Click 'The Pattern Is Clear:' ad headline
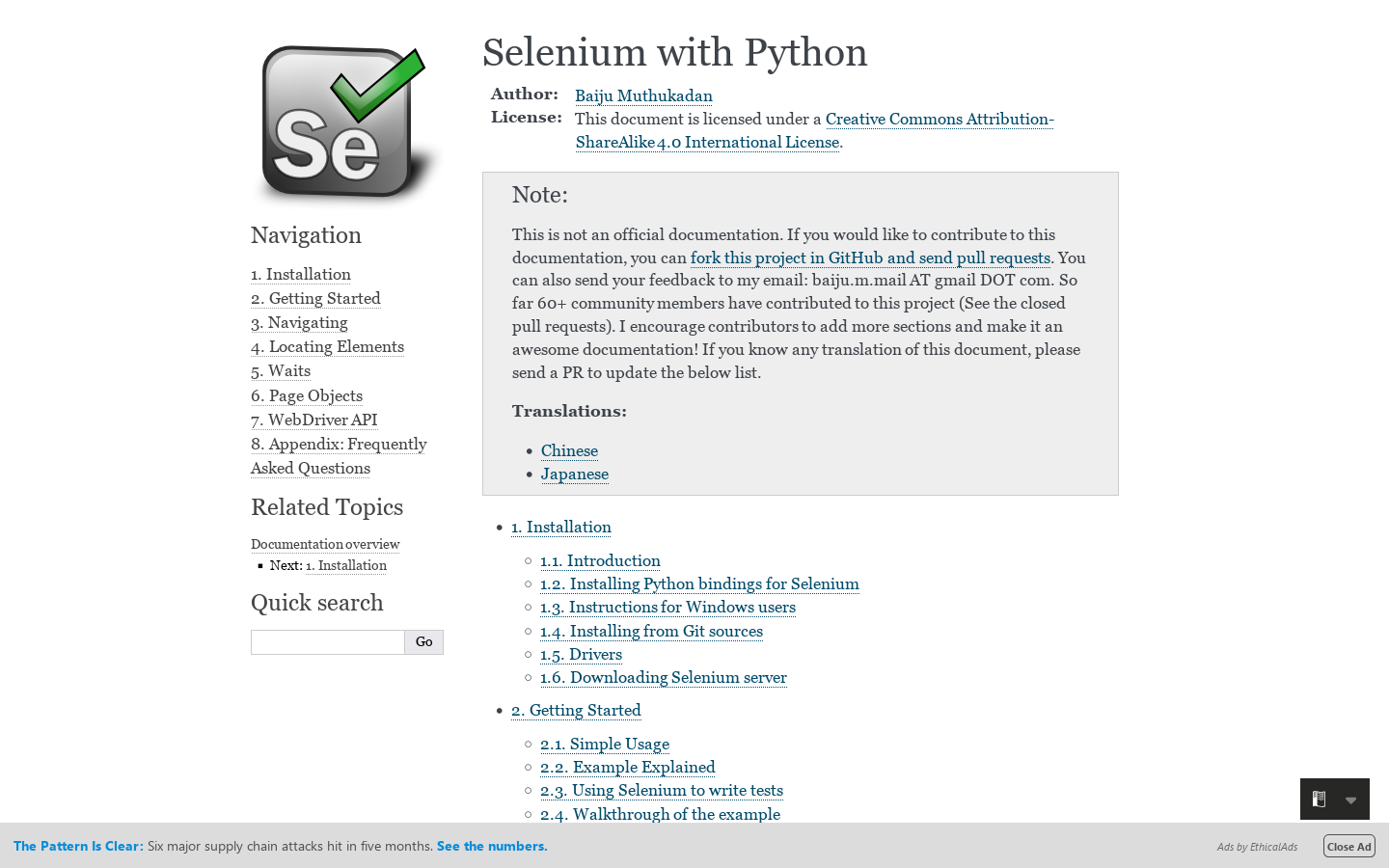 coord(78,846)
